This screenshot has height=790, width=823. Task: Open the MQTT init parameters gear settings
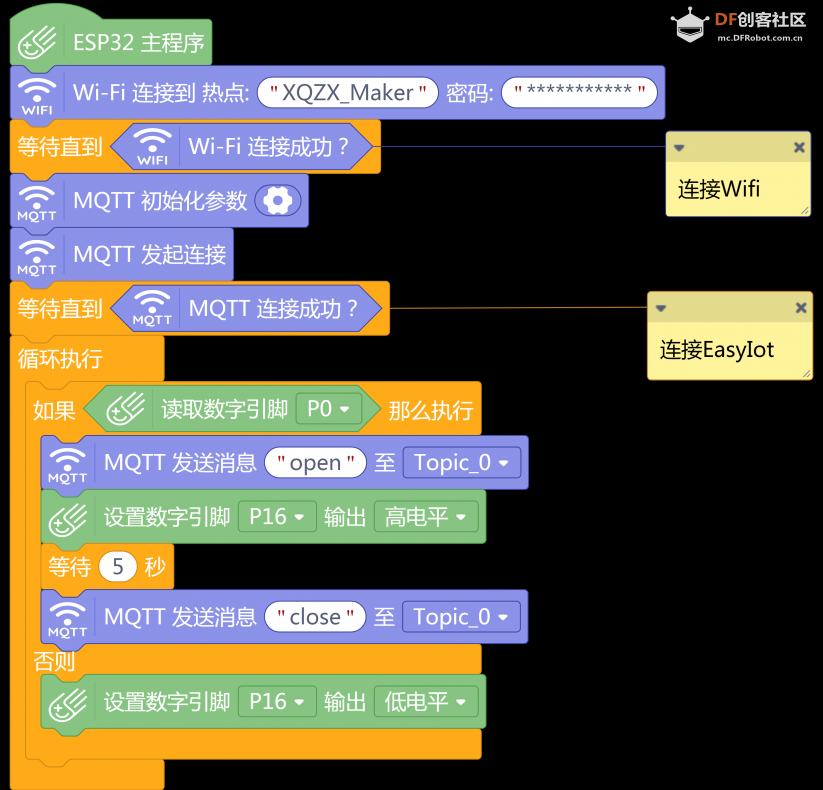[x=278, y=201]
